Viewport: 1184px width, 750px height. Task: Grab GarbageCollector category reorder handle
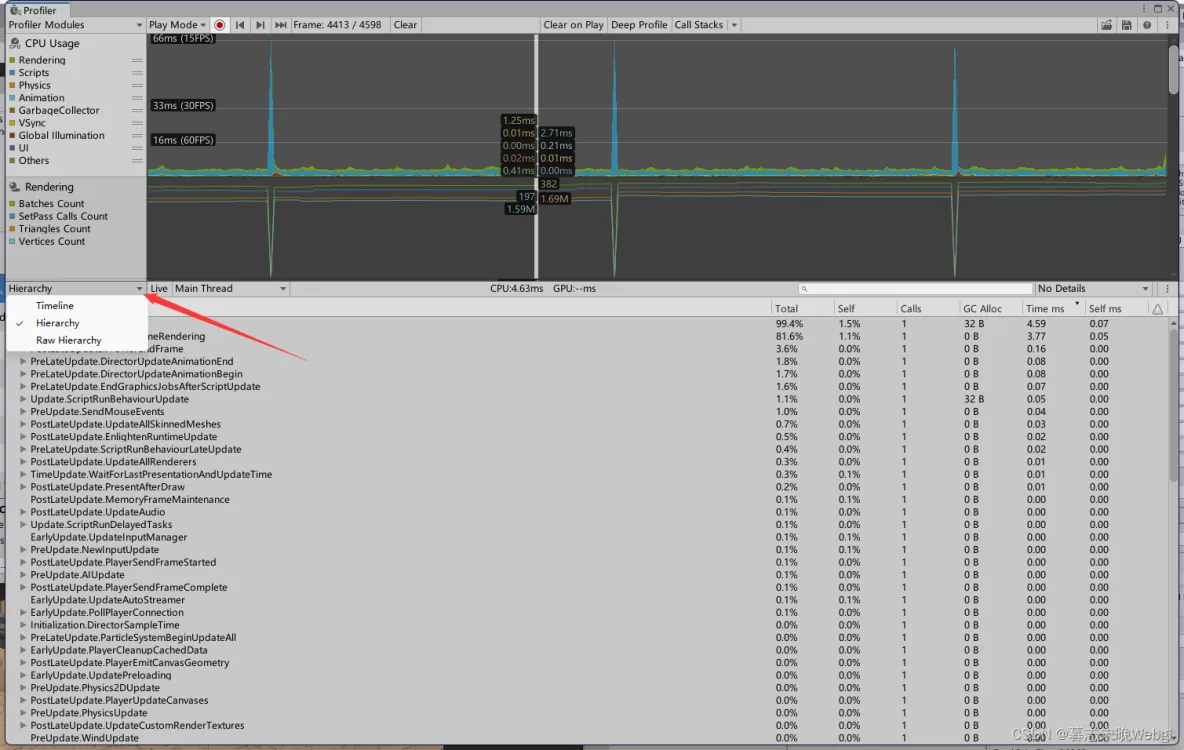click(137, 110)
